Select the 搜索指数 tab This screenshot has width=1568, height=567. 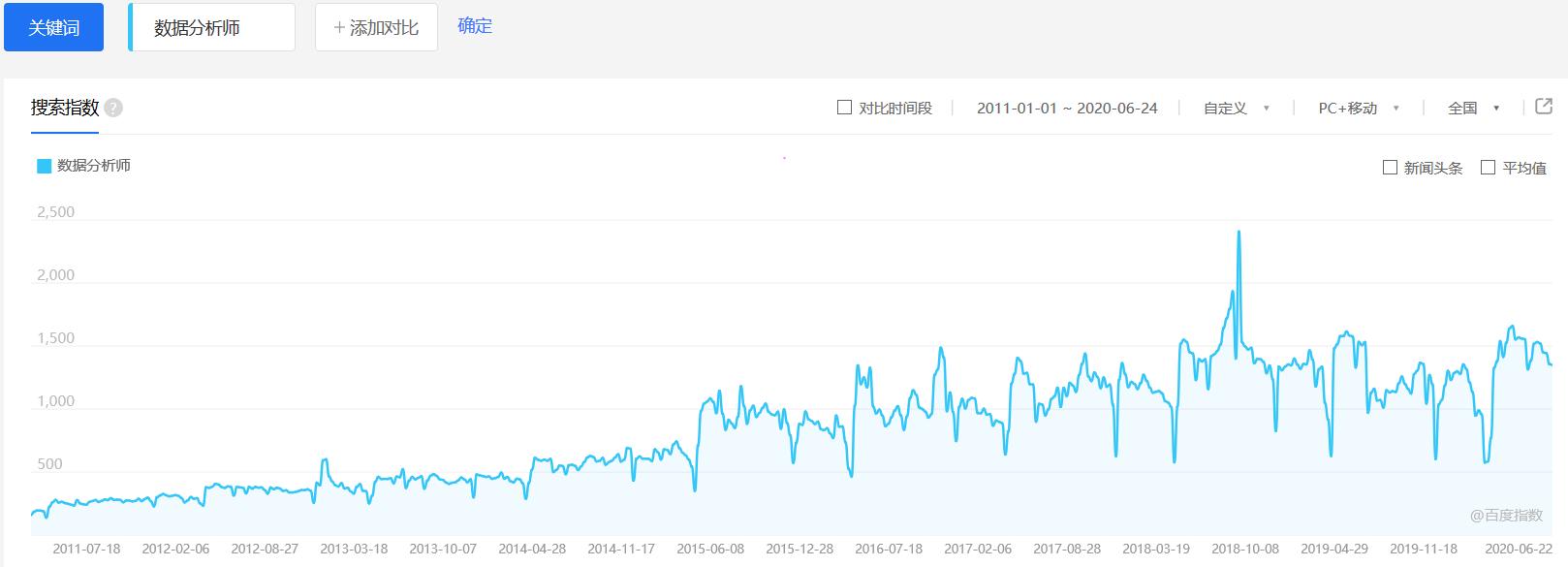click(x=64, y=108)
